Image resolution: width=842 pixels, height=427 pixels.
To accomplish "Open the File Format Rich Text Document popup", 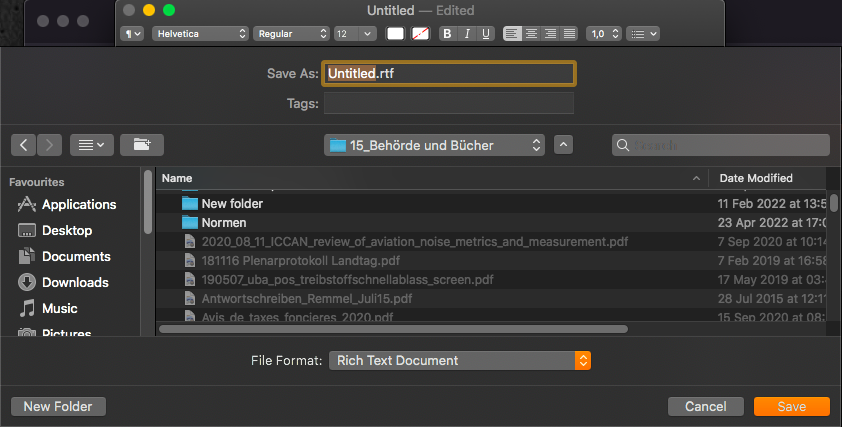I will pos(460,360).
